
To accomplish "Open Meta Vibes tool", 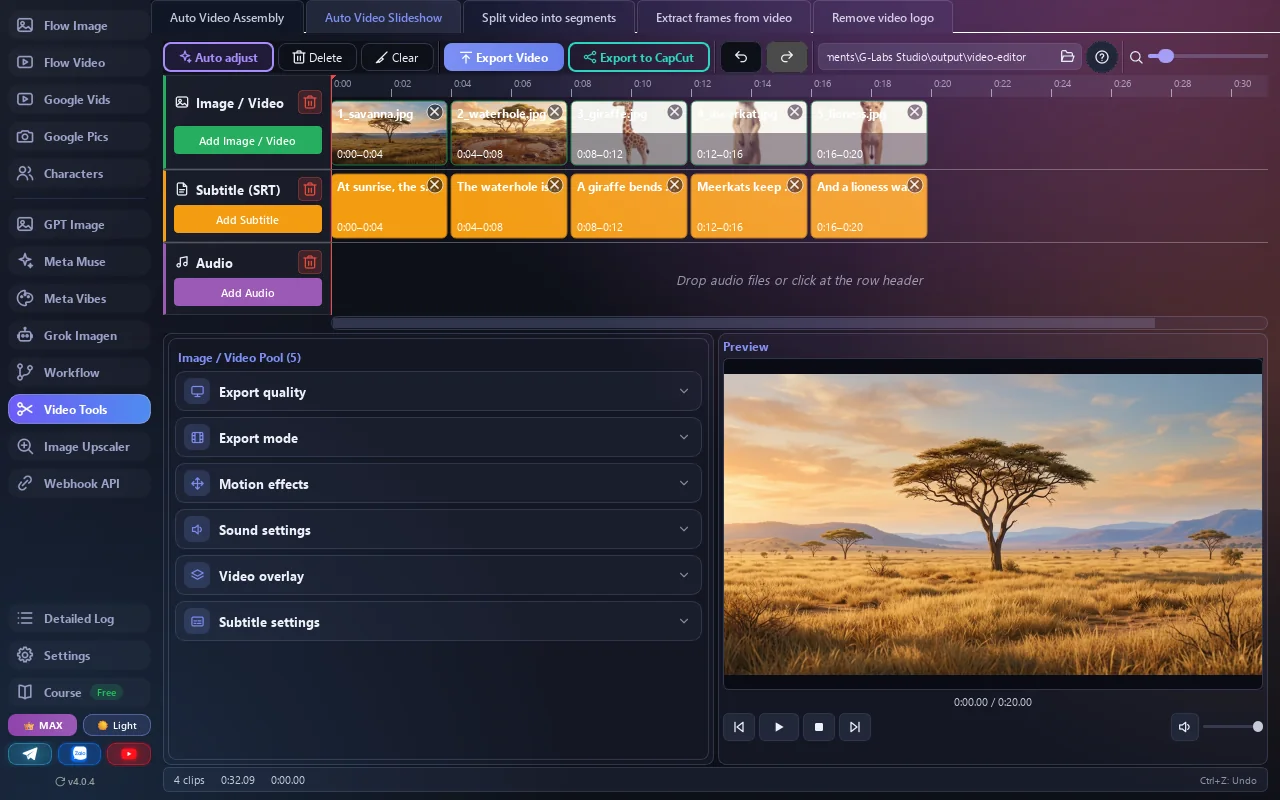I will pos(79,298).
